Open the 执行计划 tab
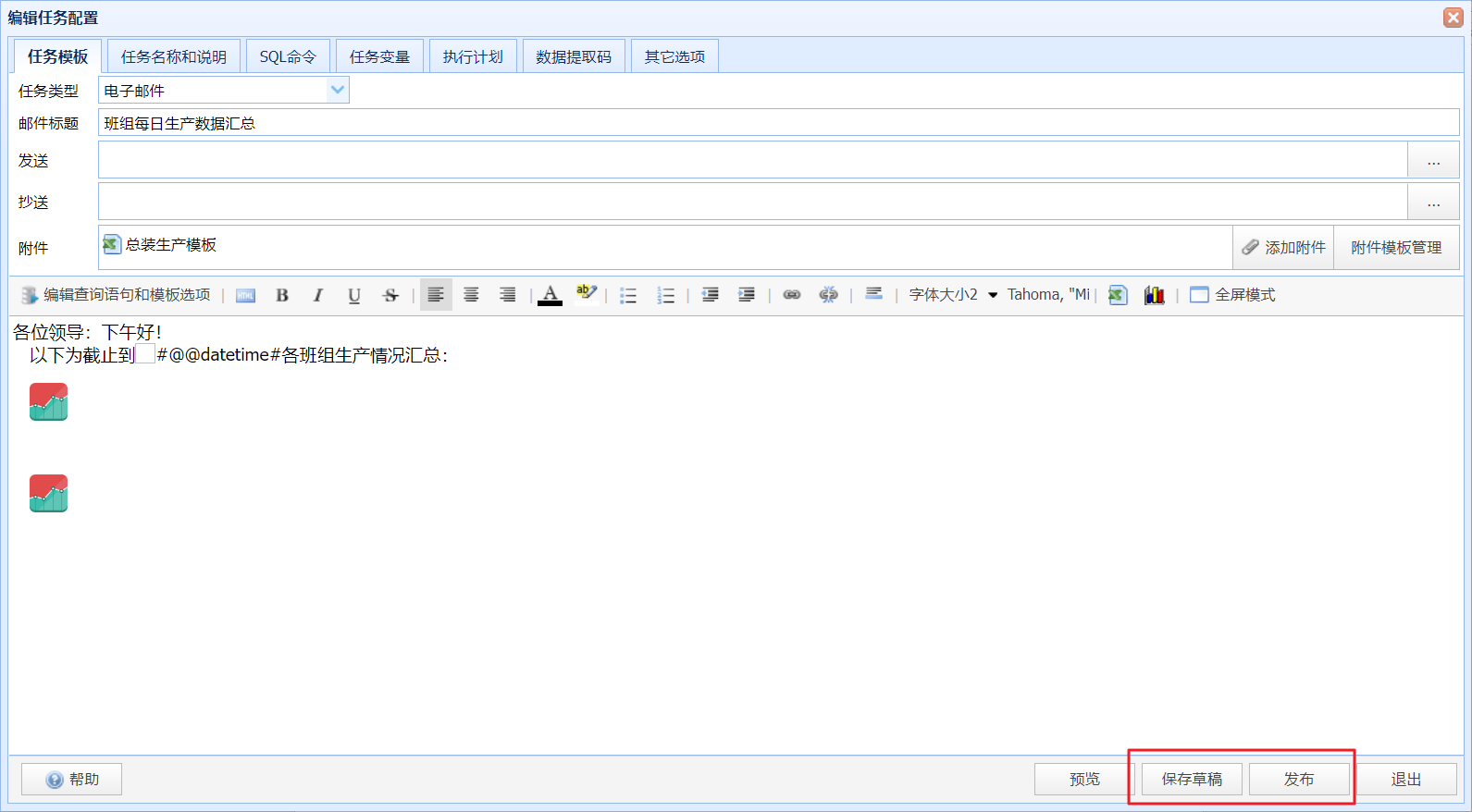 pyautogui.click(x=473, y=56)
